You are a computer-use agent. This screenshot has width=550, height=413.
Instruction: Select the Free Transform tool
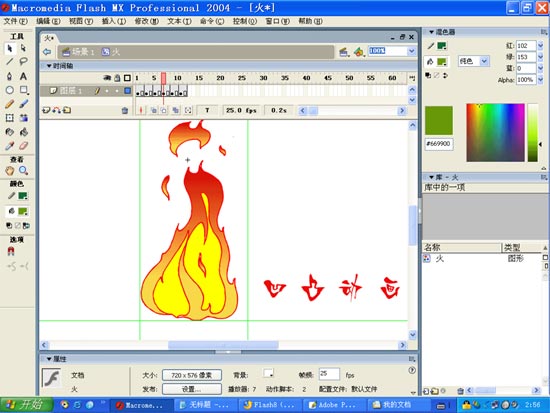(9, 118)
